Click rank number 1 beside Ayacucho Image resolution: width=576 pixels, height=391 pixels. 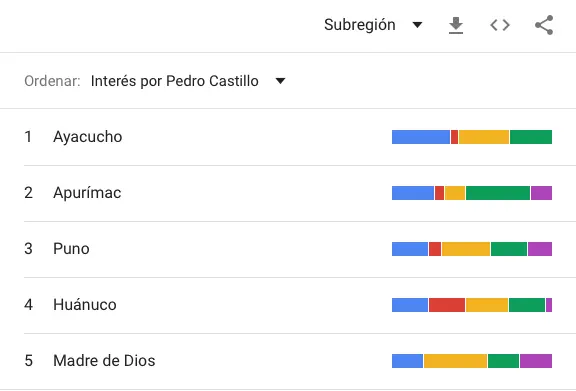(28, 137)
